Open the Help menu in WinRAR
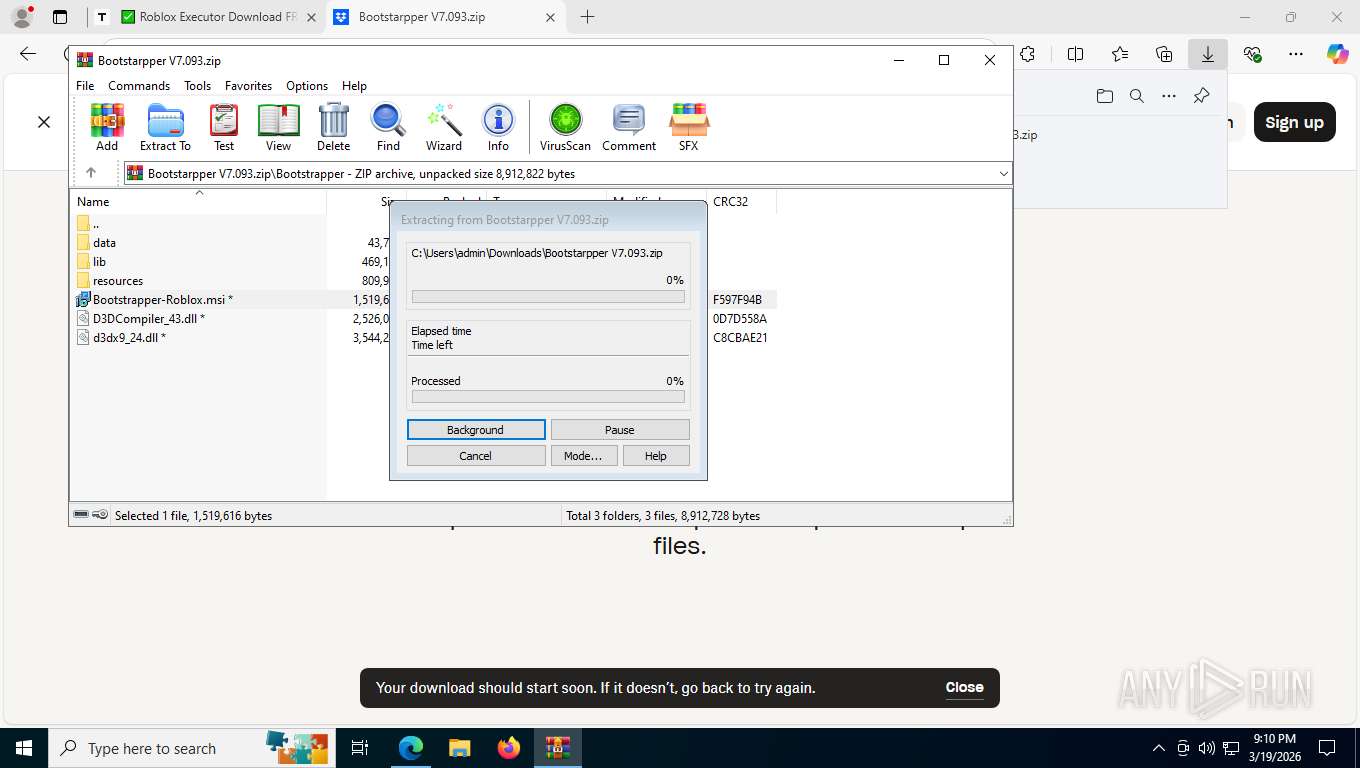The width and height of the screenshot is (1360, 768). coord(354,86)
